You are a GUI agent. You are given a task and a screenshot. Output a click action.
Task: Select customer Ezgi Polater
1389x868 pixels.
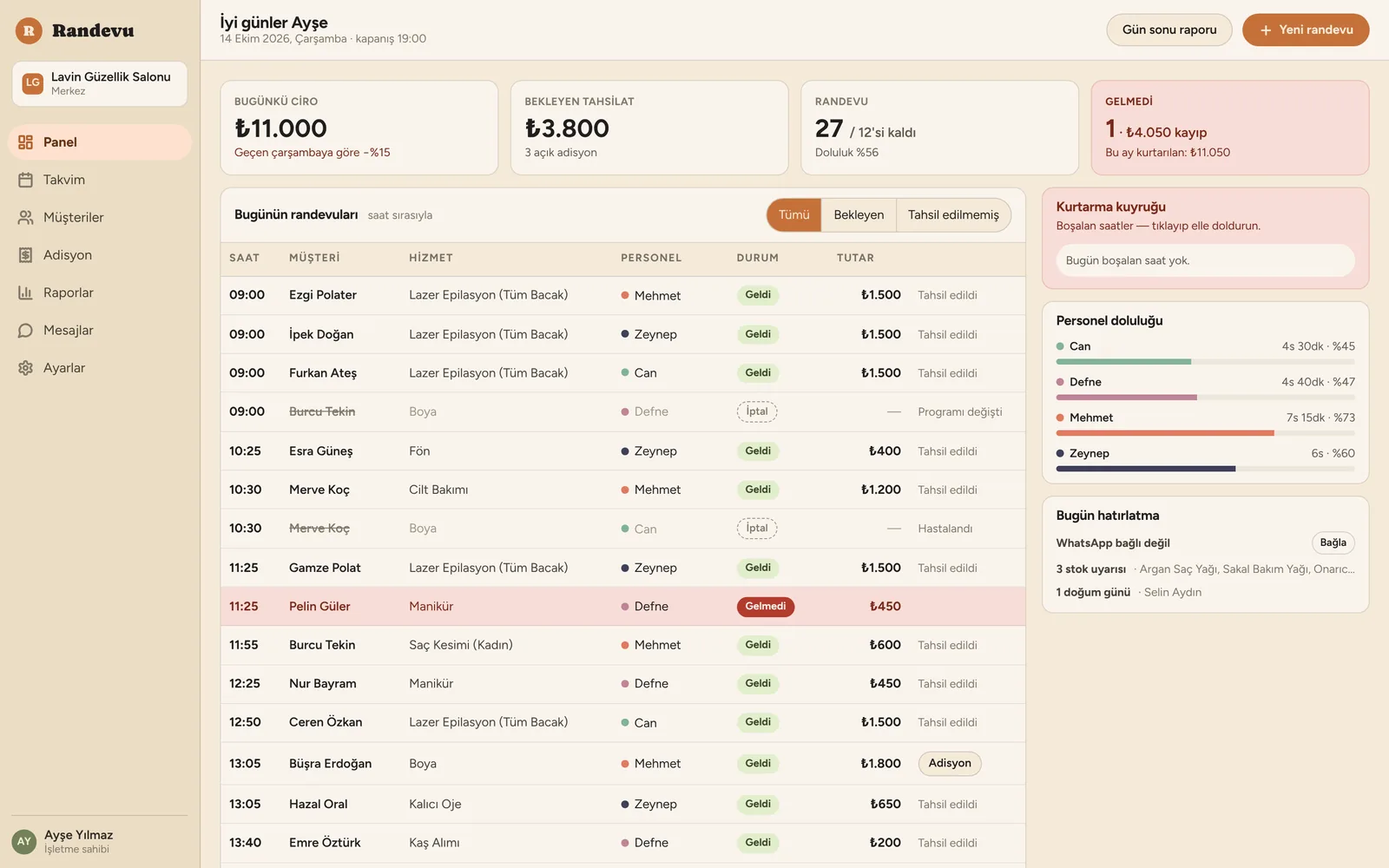[x=323, y=295]
